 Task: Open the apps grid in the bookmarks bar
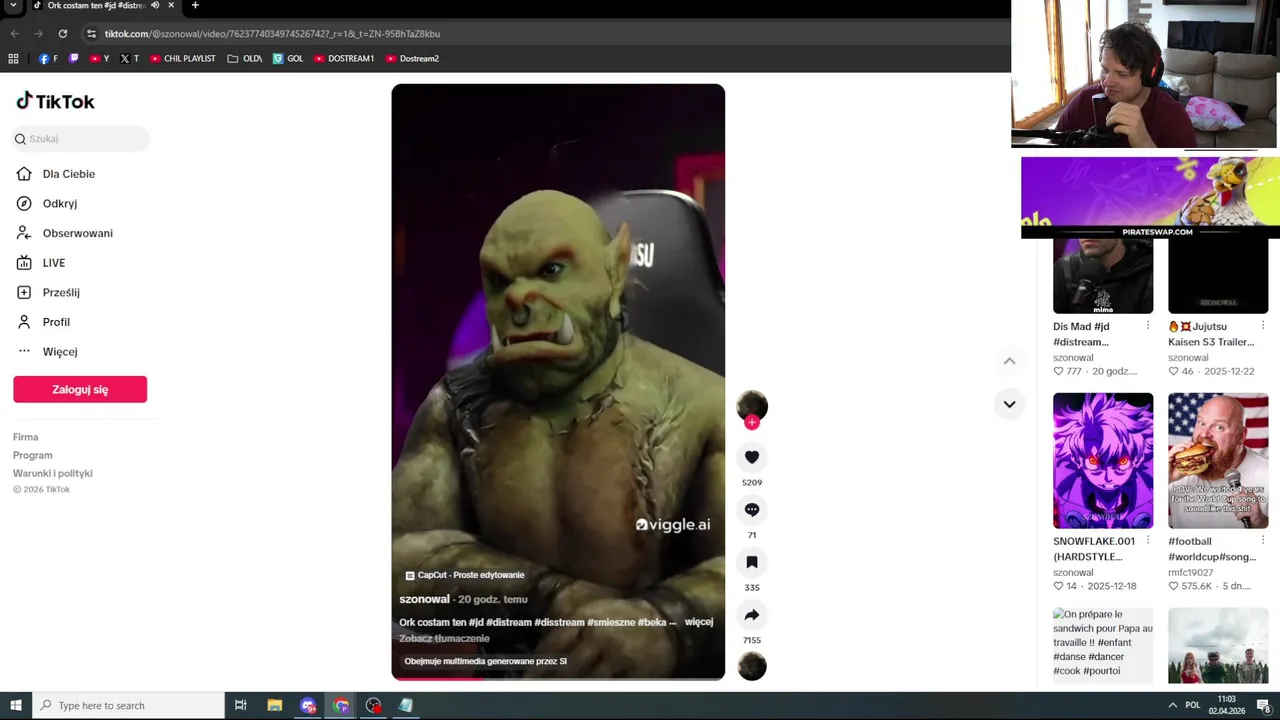pos(13,58)
